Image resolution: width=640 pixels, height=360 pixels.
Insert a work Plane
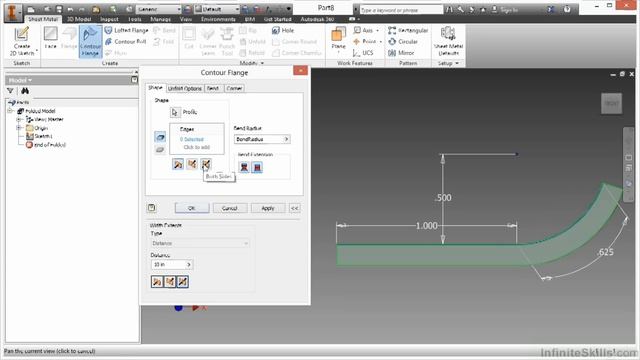pyautogui.click(x=338, y=39)
